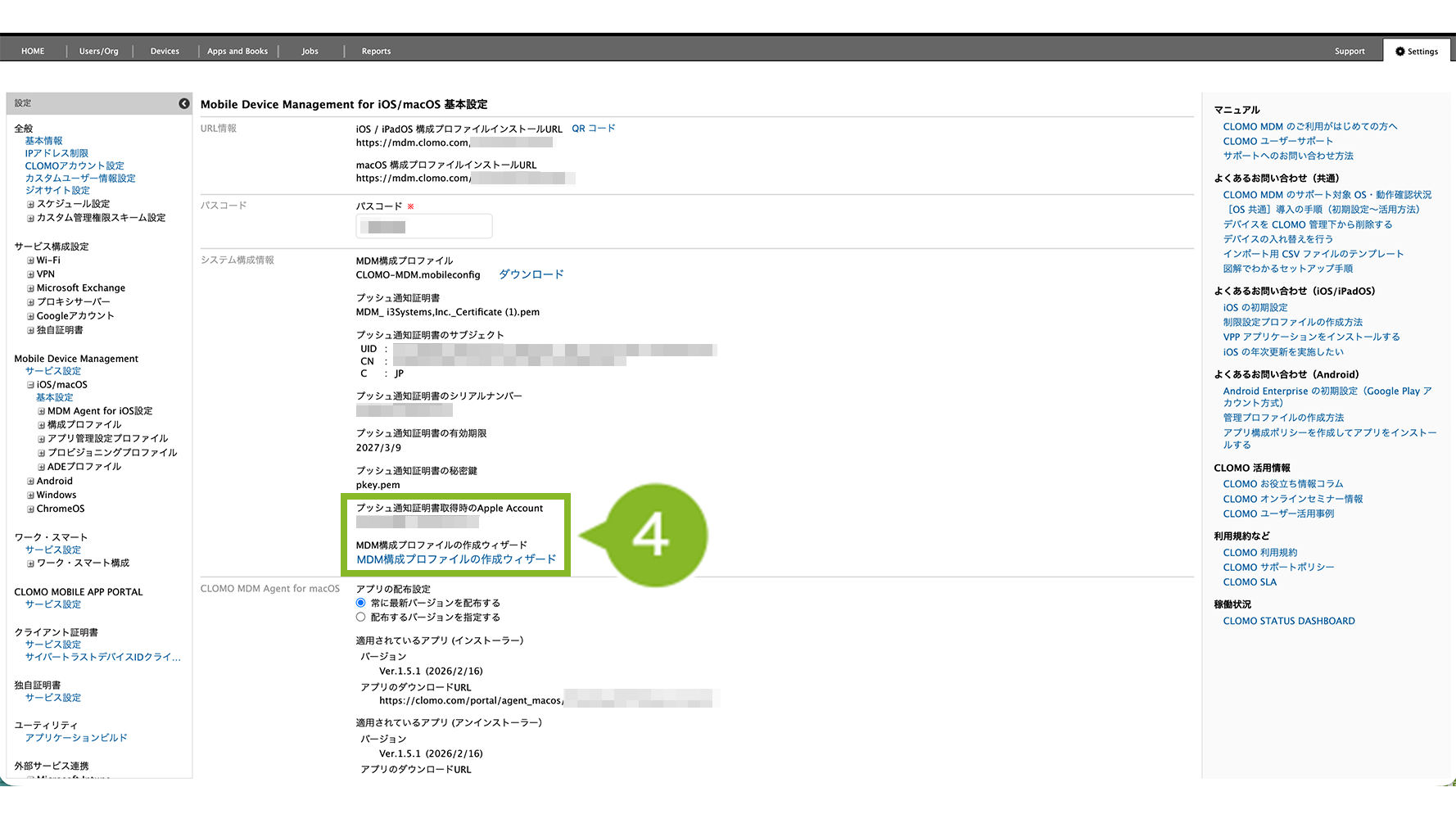Expand カスタム管理権限スキーム設定 node
The height and width of the screenshot is (819, 1456).
coord(30,218)
